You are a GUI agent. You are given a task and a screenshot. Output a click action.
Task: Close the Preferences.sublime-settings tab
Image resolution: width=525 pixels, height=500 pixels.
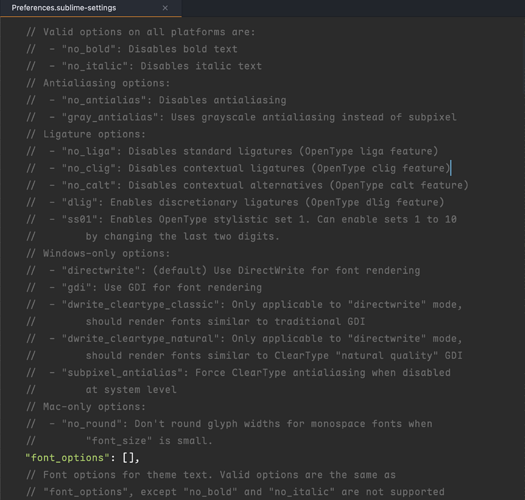165,8
